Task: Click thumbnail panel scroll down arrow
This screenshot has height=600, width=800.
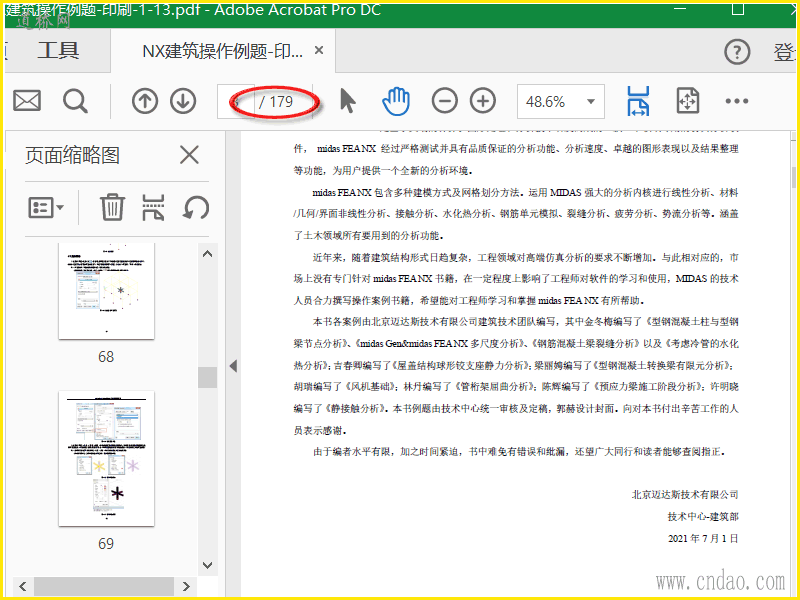Action: coord(208,565)
